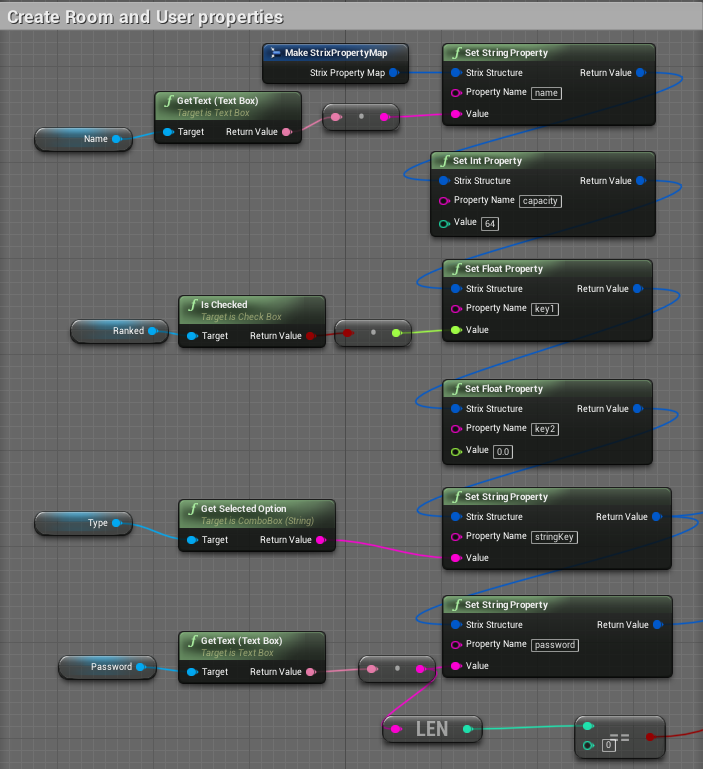703x769 pixels.
Task: Click the Strix Property Map output pin
Action: pos(394,73)
